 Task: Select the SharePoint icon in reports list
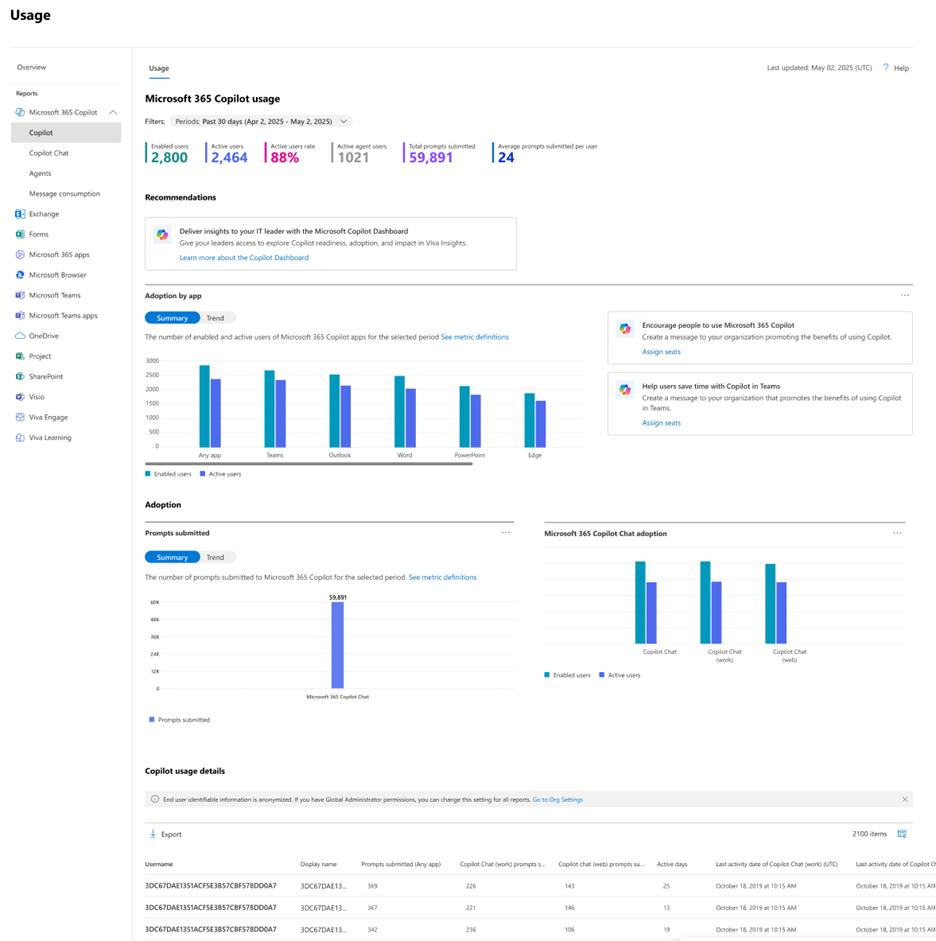pos(20,377)
